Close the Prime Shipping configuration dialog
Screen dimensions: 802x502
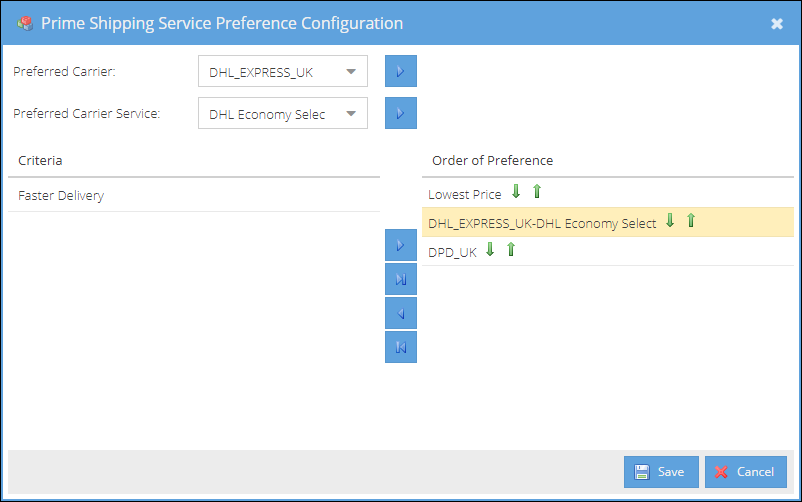pyautogui.click(x=777, y=24)
